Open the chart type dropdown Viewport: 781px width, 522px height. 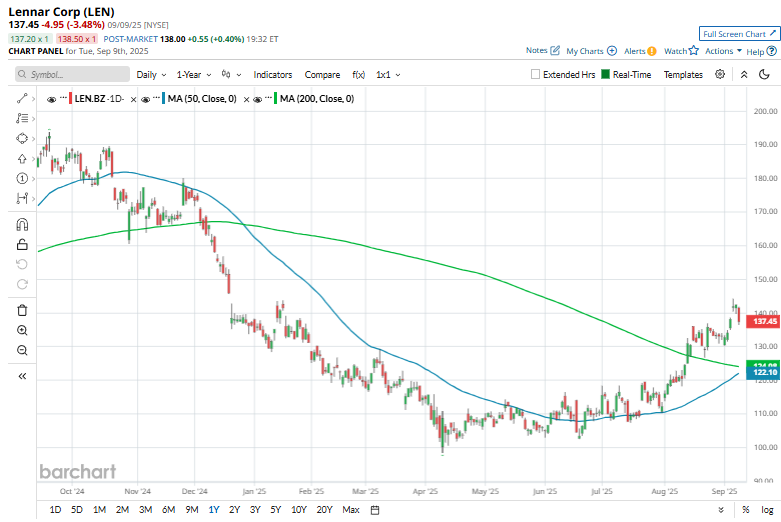[231, 74]
